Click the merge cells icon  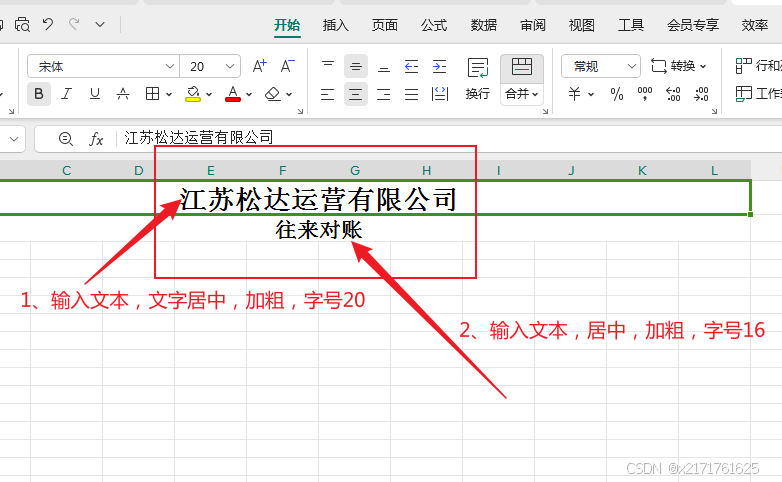(x=522, y=67)
